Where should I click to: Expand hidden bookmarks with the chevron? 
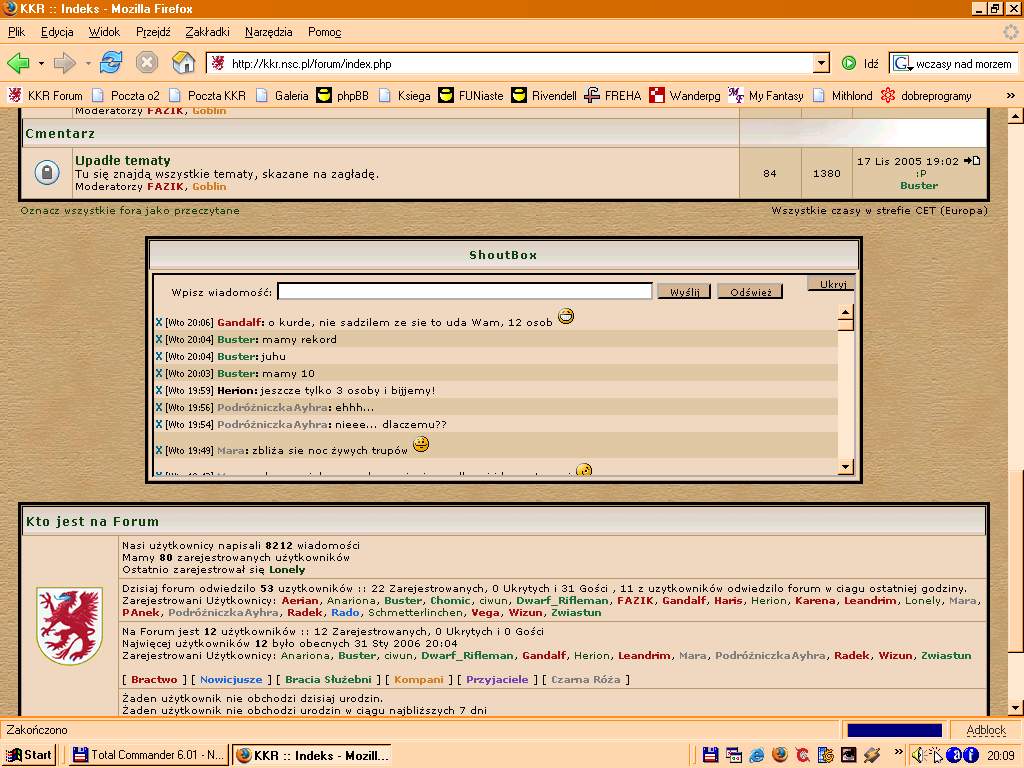(x=1010, y=96)
